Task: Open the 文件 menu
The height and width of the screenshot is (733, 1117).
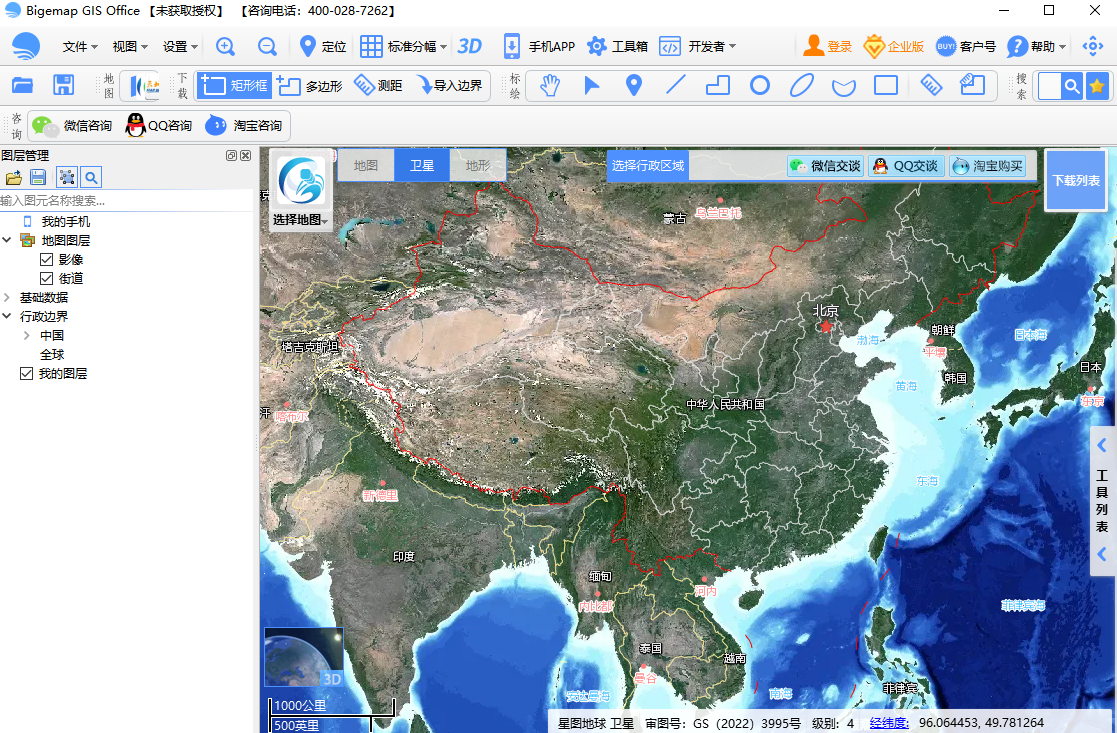Action: point(79,47)
